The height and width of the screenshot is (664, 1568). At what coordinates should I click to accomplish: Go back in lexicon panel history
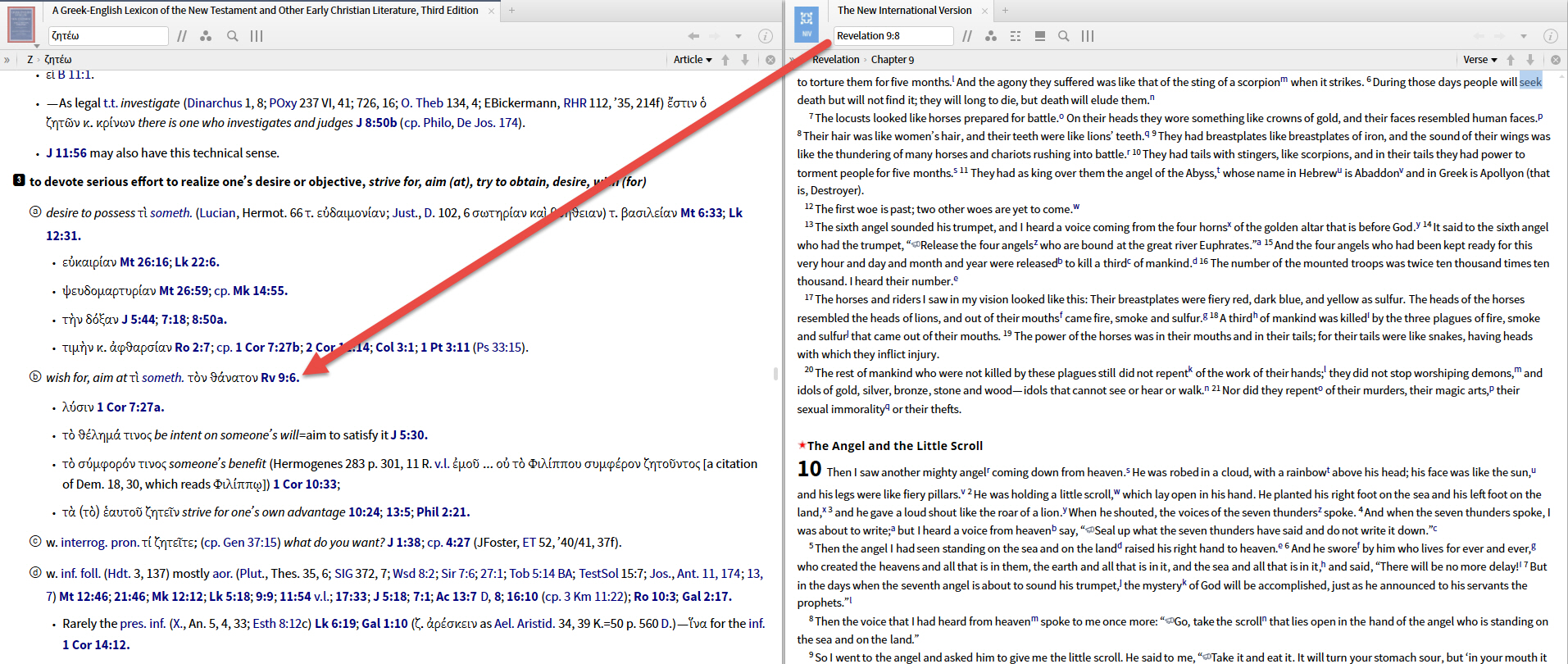693,36
